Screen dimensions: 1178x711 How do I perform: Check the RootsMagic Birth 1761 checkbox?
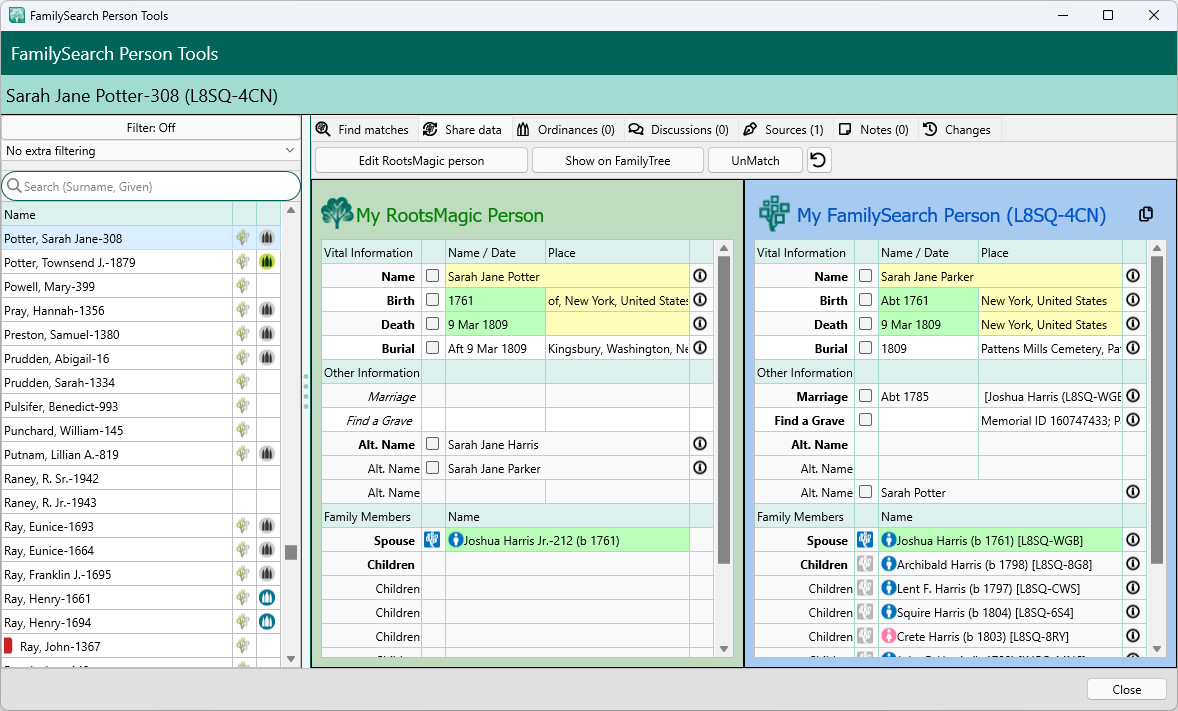click(433, 300)
